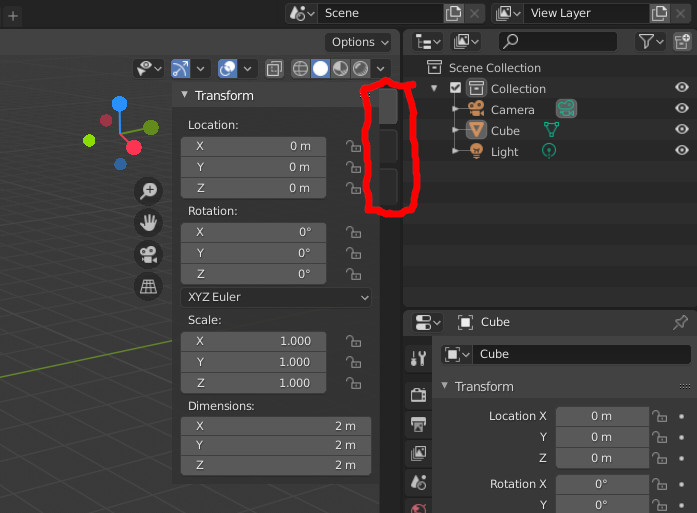The width and height of the screenshot is (697, 513).
Task: Open viewport object visibility dropdown
Action: point(148,69)
